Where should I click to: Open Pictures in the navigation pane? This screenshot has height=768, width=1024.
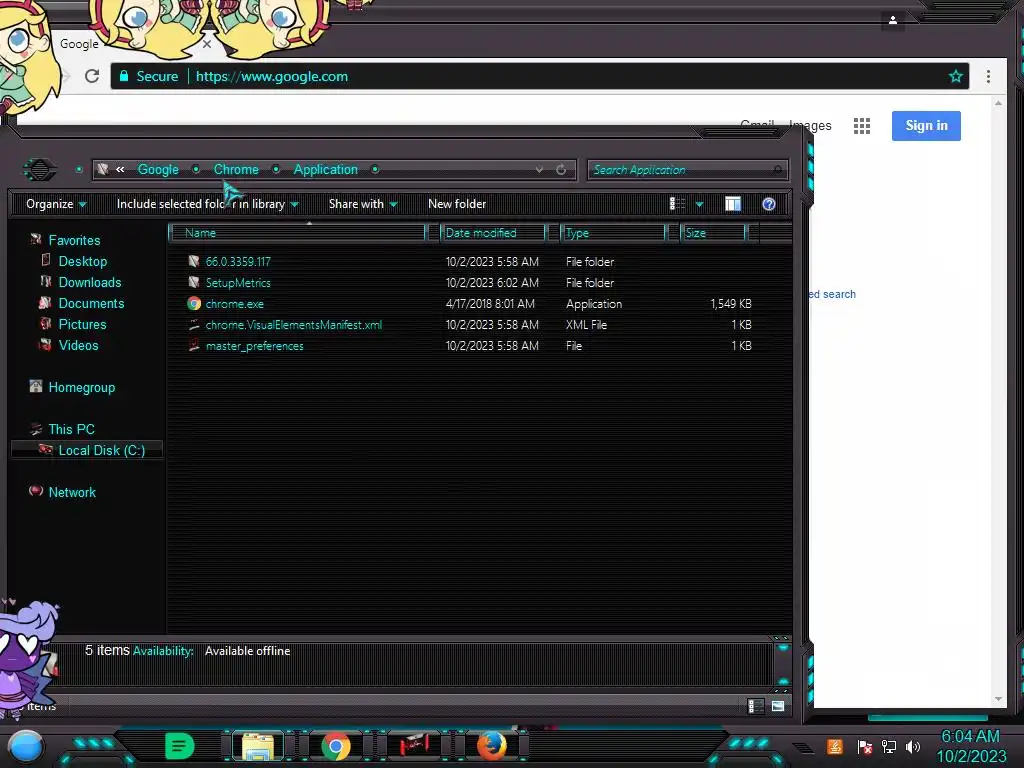tap(82, 324)
